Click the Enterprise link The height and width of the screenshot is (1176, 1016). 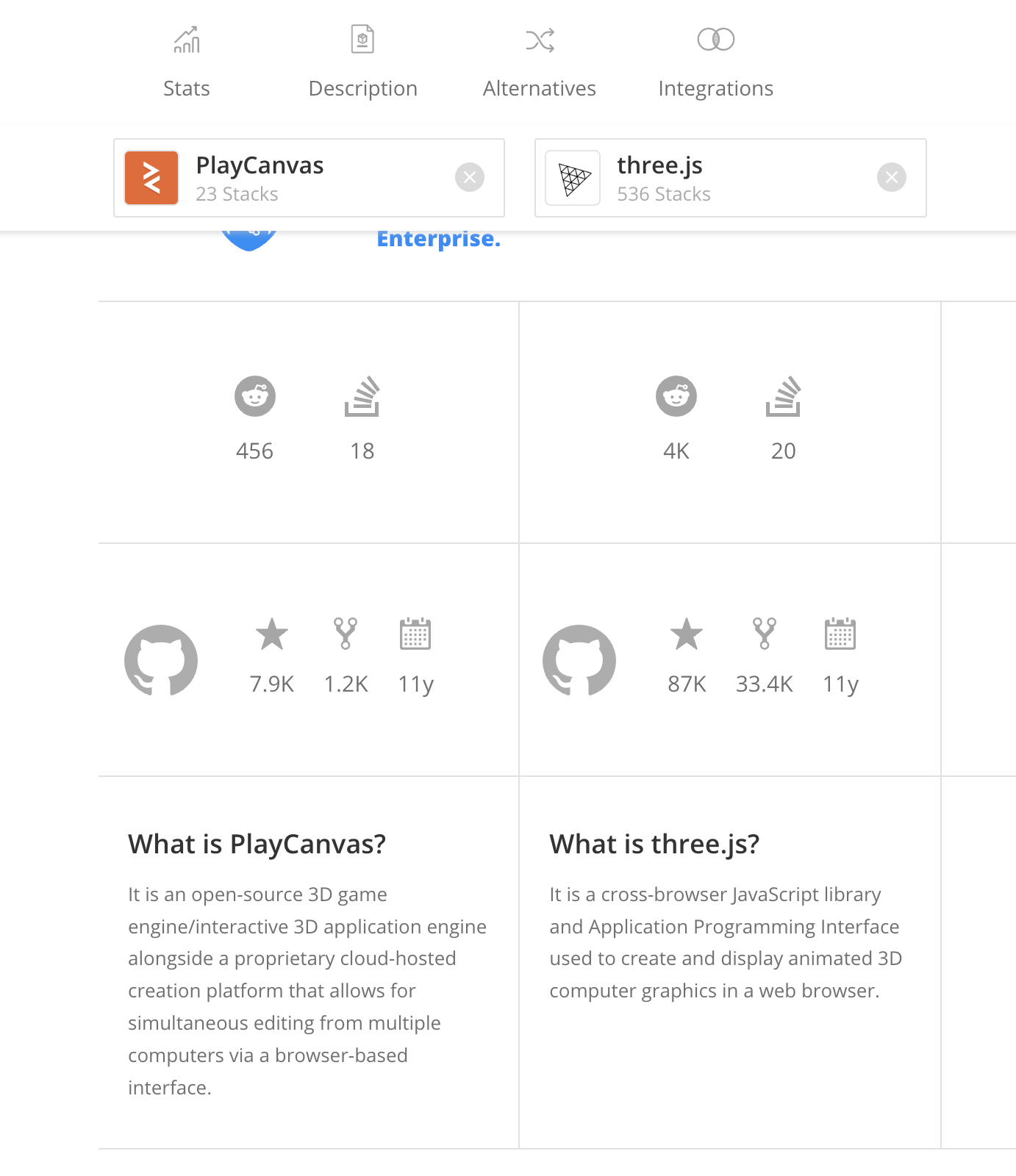[x=438, y=237]
